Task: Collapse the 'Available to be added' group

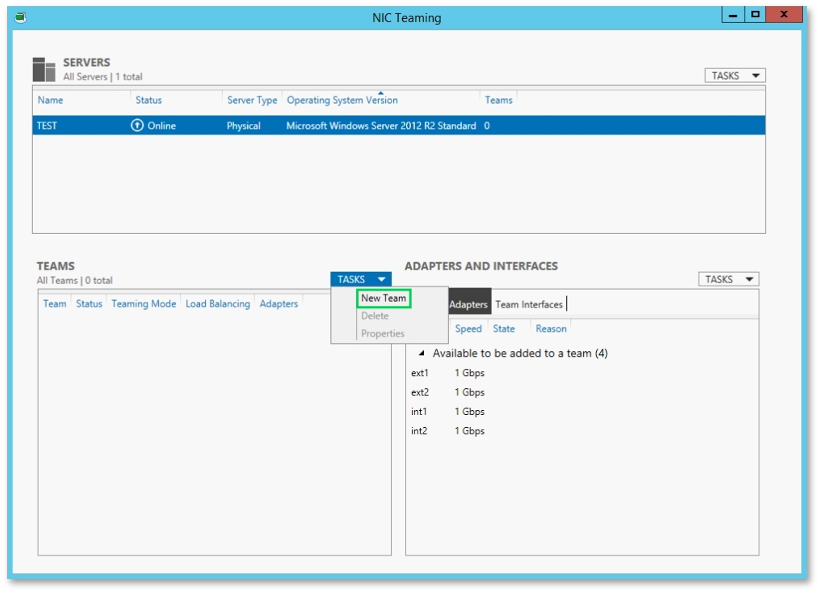Action: (422, 353)
